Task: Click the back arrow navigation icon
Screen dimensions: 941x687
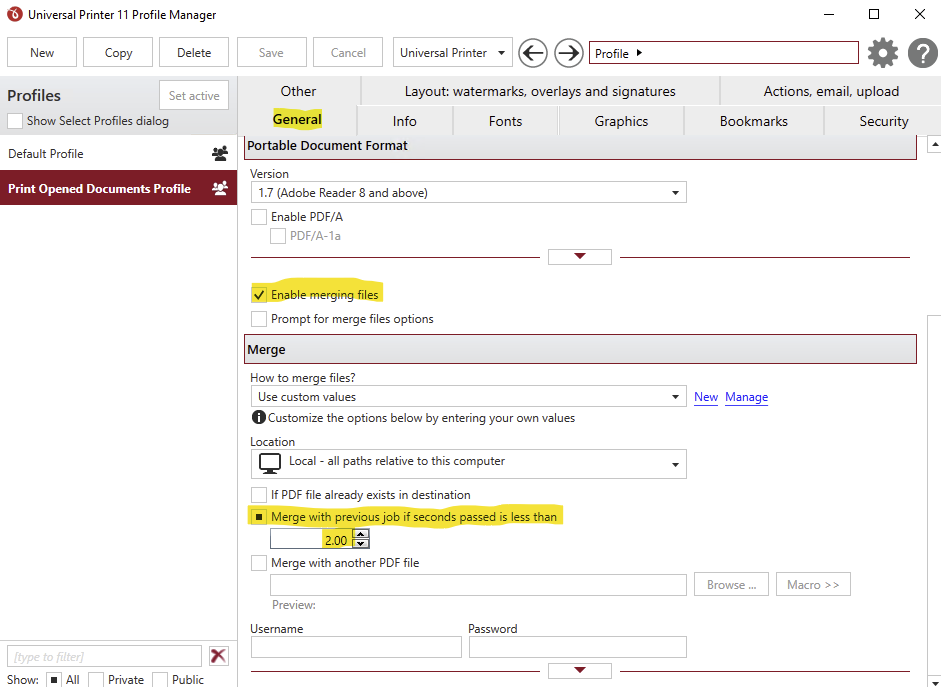Action: pyautogui.click(x=533, y=53)
